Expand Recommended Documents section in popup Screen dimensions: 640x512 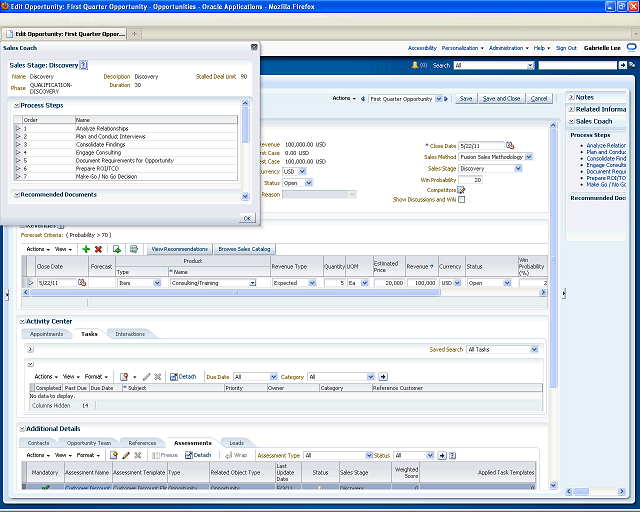17,195
